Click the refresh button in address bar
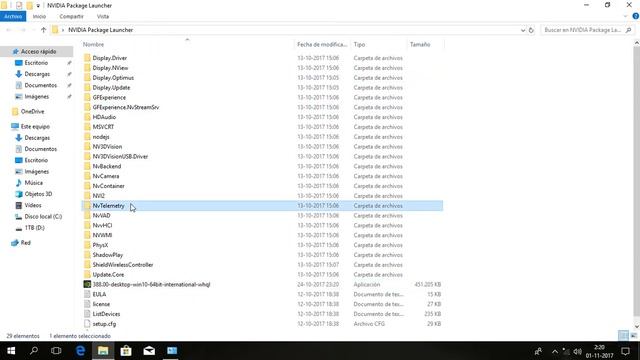This screenshot has height=360, width=640. 531,30
